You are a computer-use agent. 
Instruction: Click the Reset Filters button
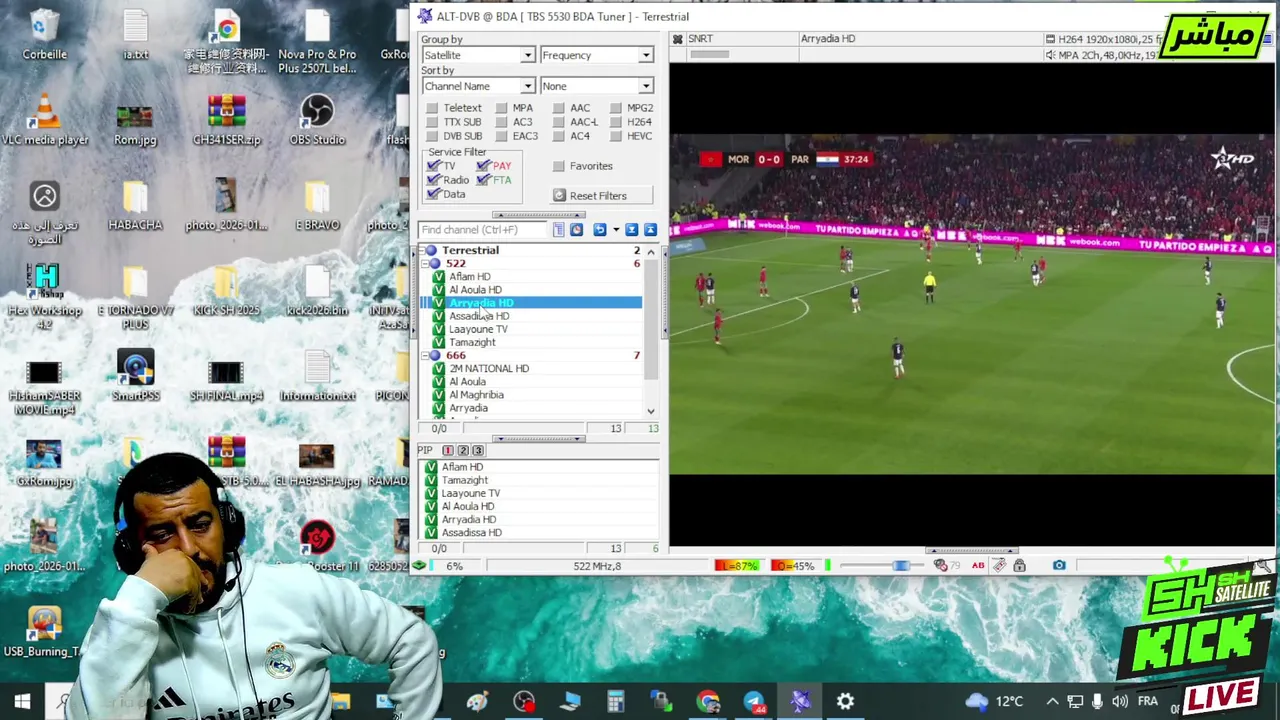pyautogui.click(x=602, y=196)
